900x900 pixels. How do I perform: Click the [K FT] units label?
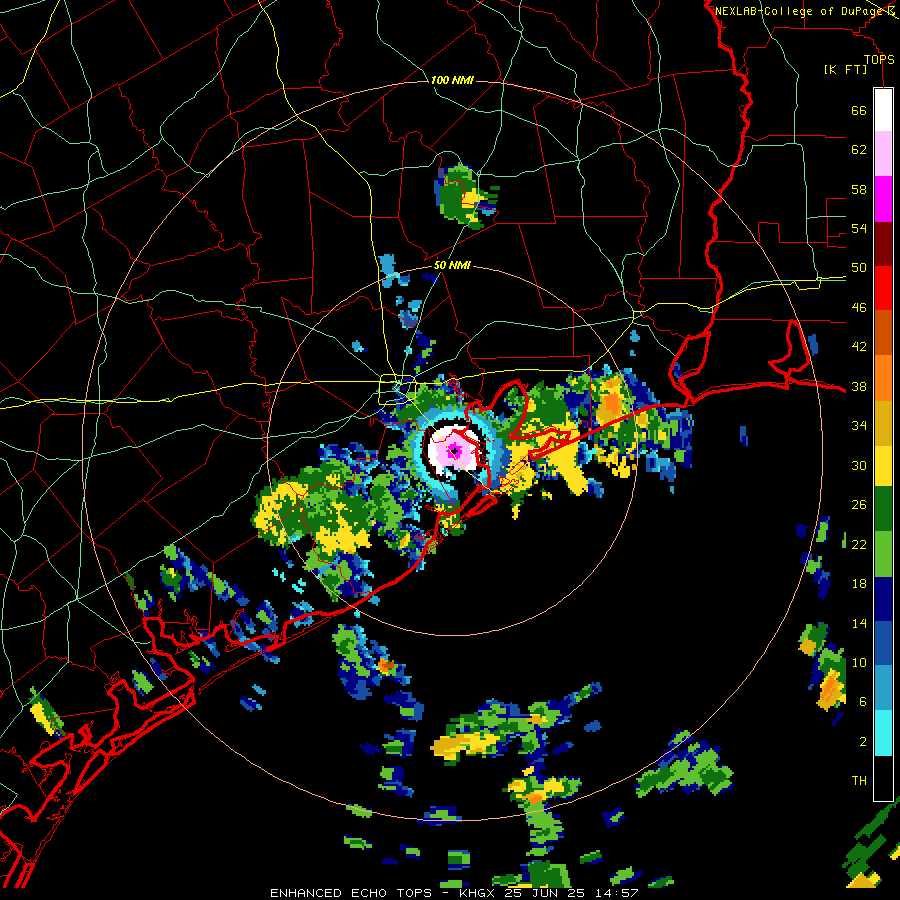click(x=845, y=69)
